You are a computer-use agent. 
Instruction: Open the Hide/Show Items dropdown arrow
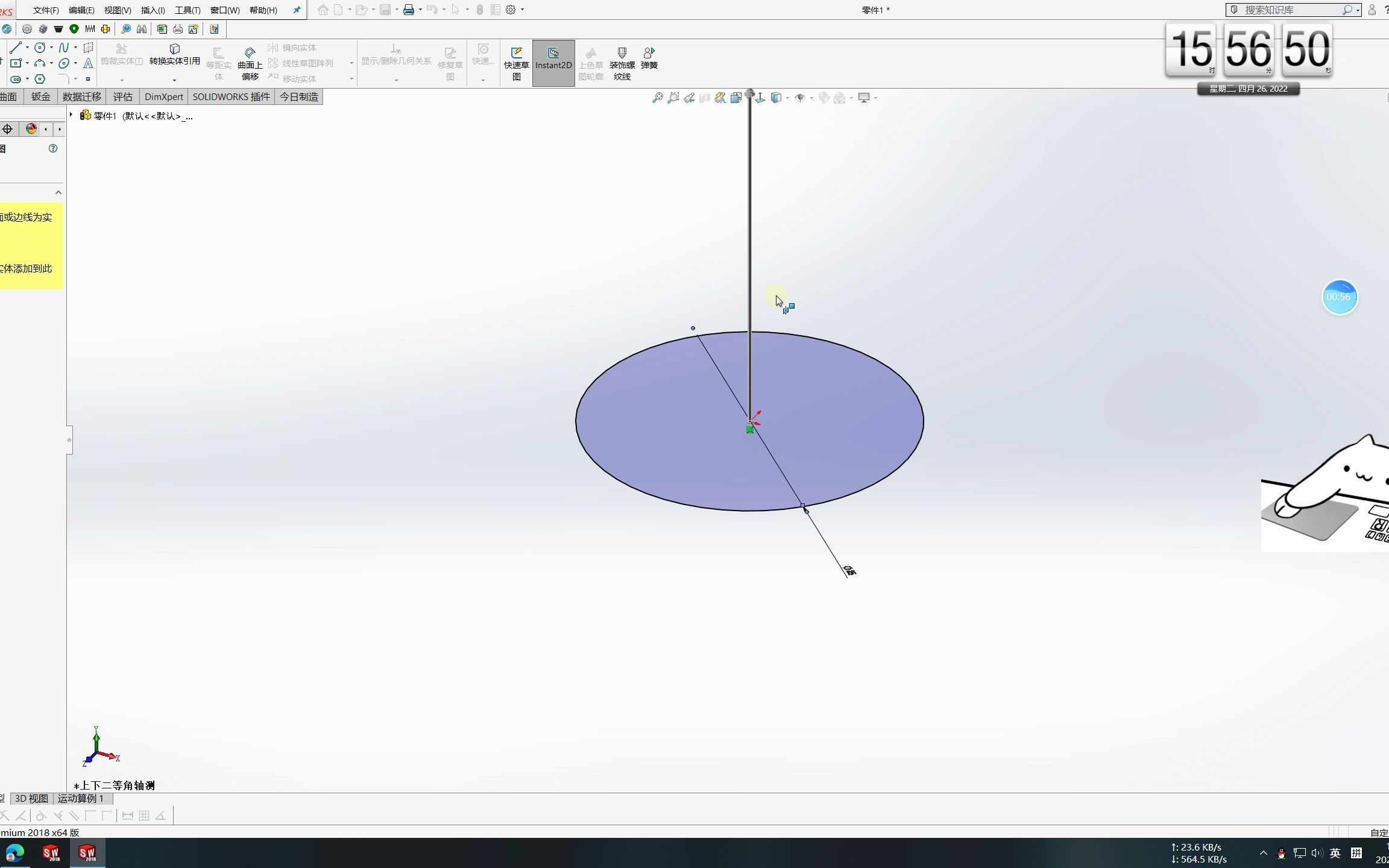811,98
